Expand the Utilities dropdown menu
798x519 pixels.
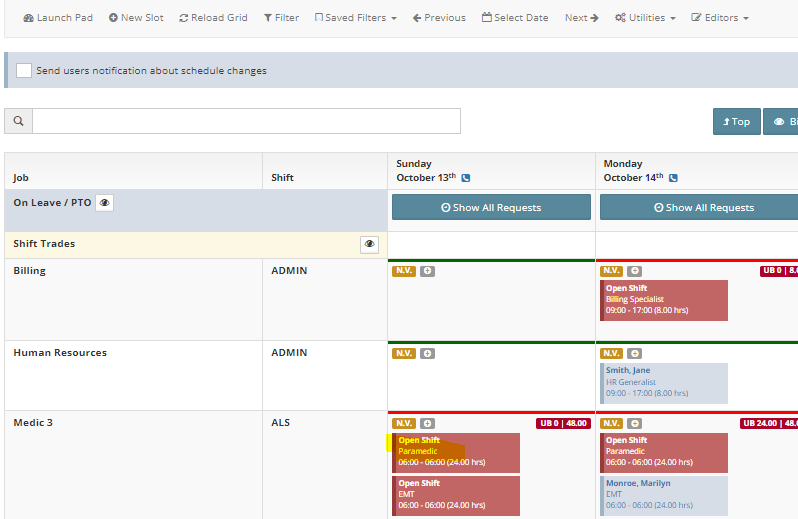coord(644,18)
